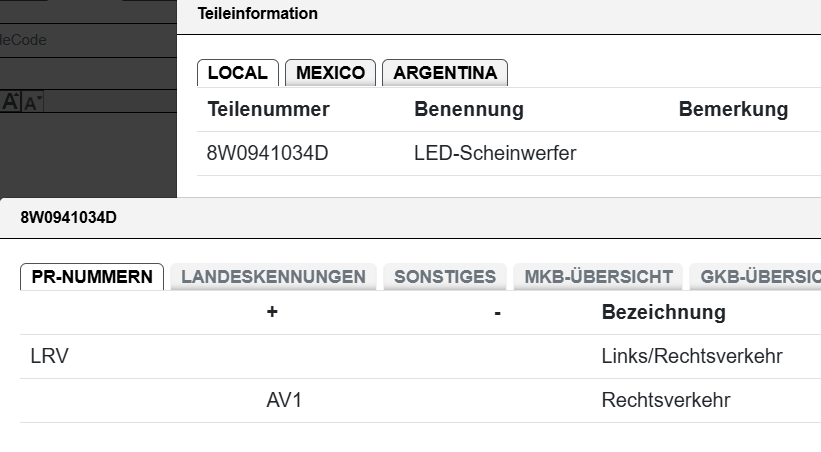Select the LED-Scheinwerfer table cell

[495, 154]
